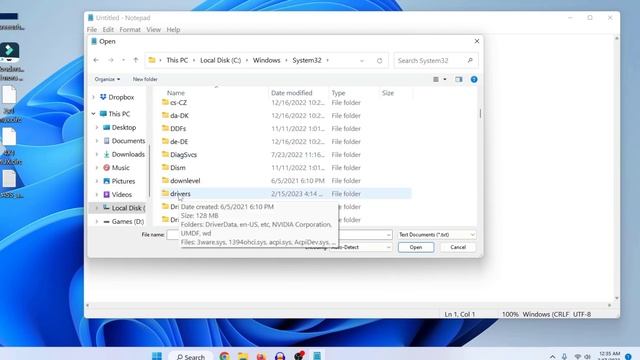
Task: Select Videos in navigation pane
Action: pos(122,195)
